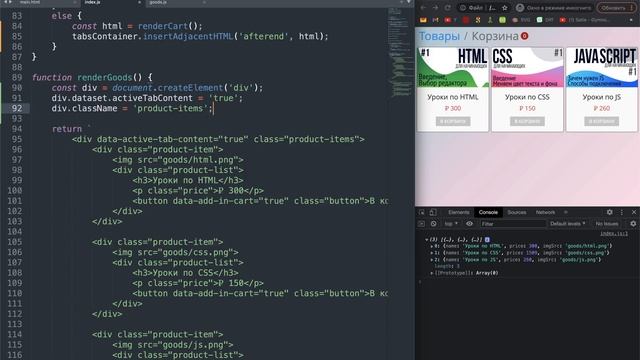Bookmark page with the star icon

click(x=505, y=8)
